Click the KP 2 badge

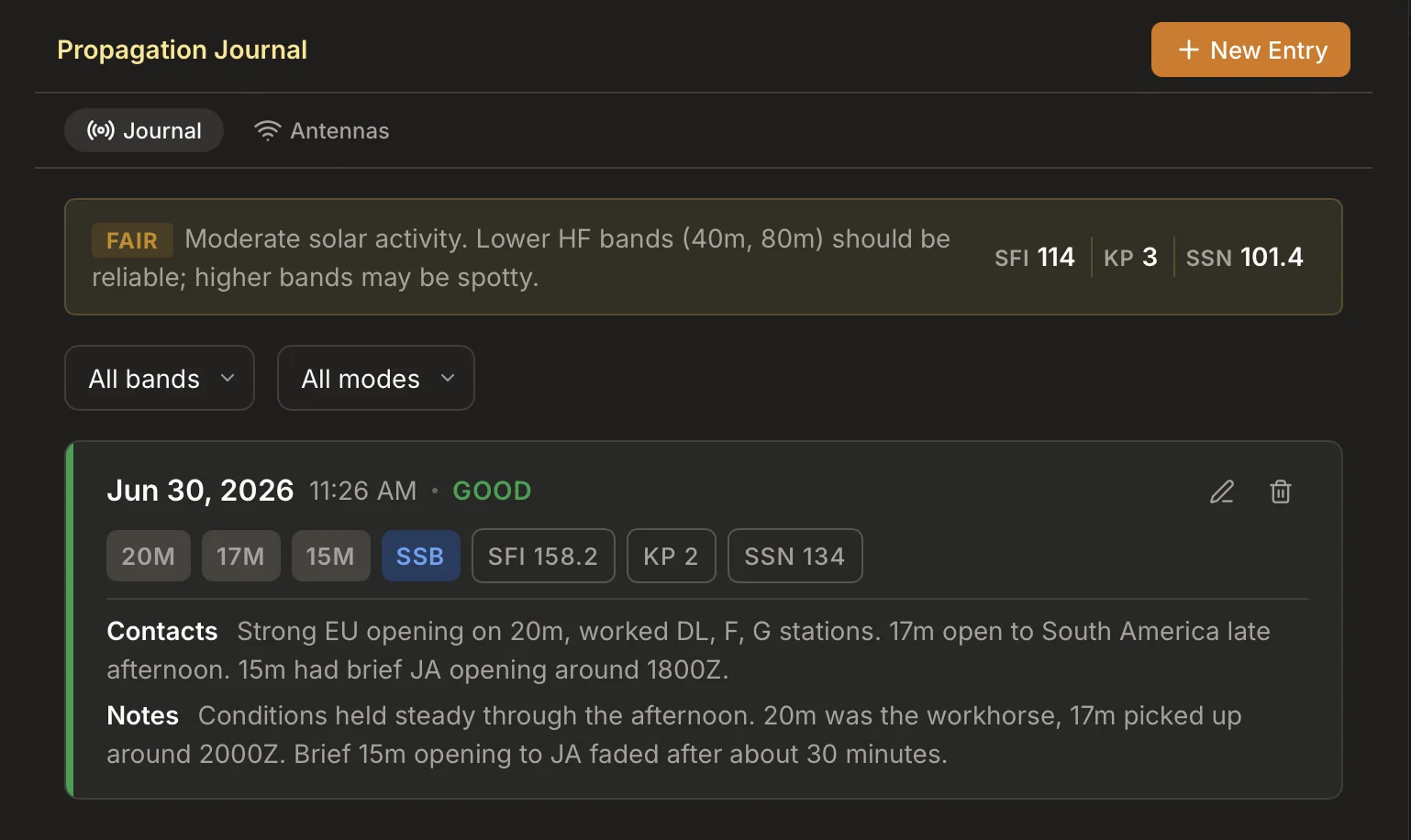pos(671,556)
